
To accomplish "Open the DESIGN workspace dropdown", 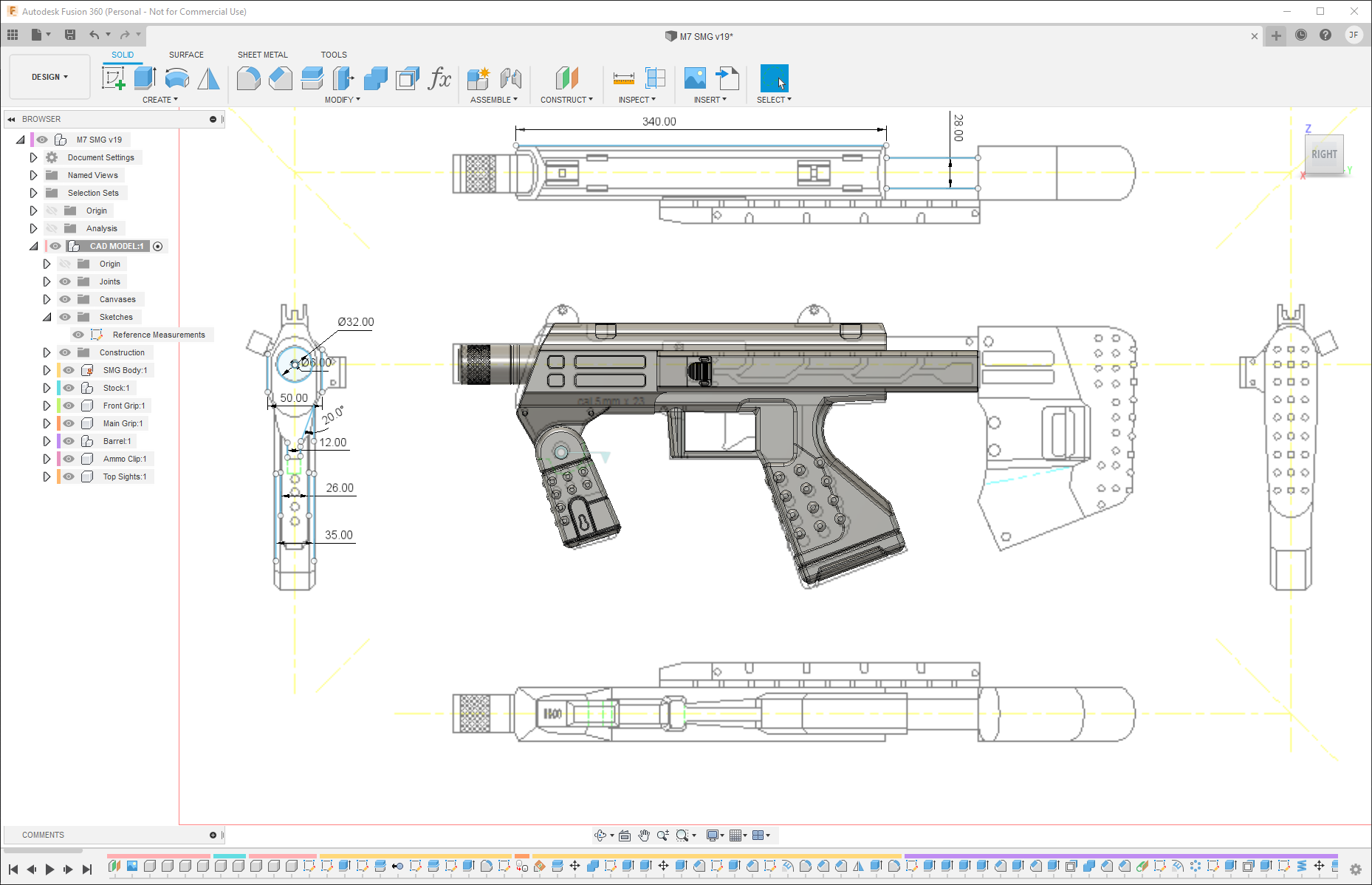I will tap(49, 77).
